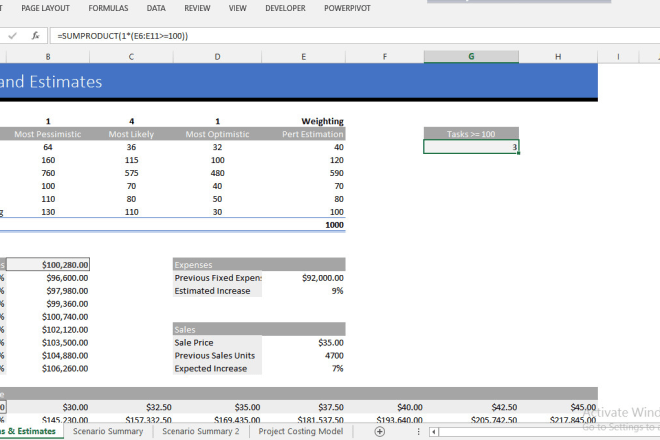Select the 4700 sales units cell
The image size is (660, 440).
coord(303,356)
